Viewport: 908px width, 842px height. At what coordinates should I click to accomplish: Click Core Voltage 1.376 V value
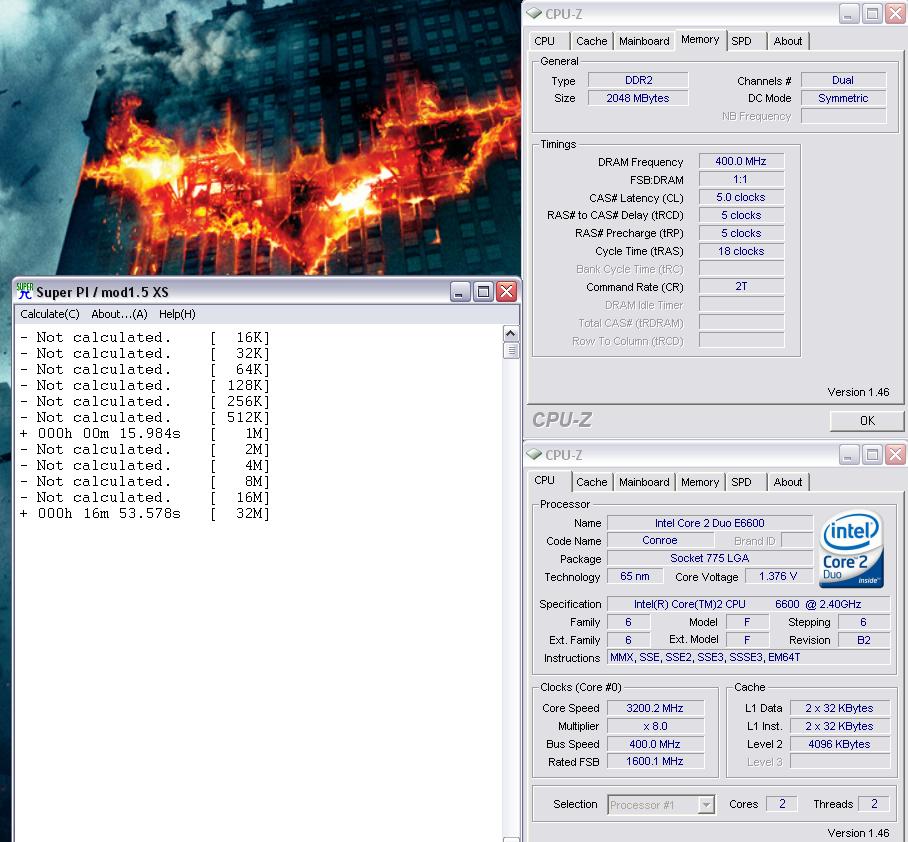(x=778, y=576)
